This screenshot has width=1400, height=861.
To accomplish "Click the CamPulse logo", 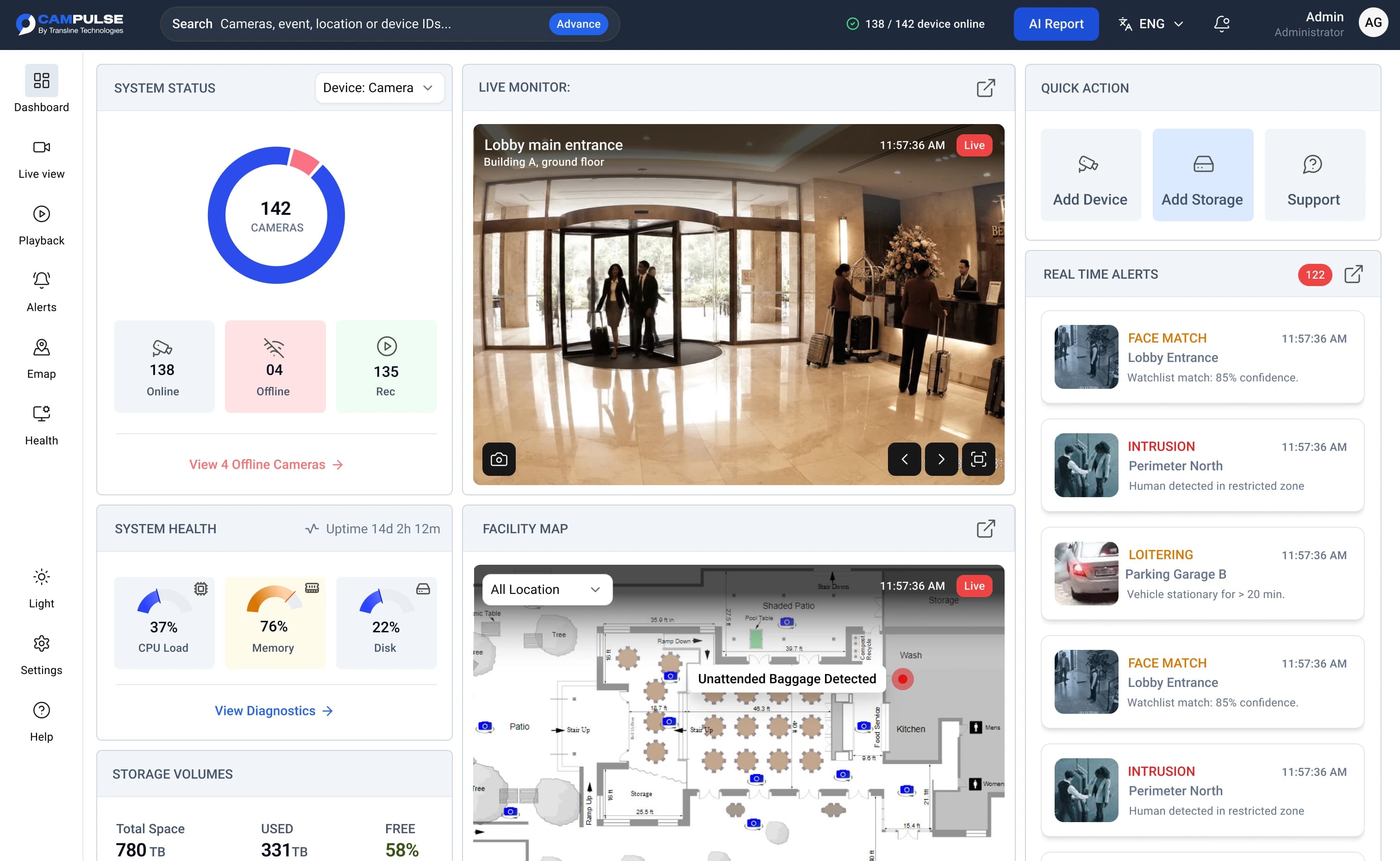I will point(69,24).
